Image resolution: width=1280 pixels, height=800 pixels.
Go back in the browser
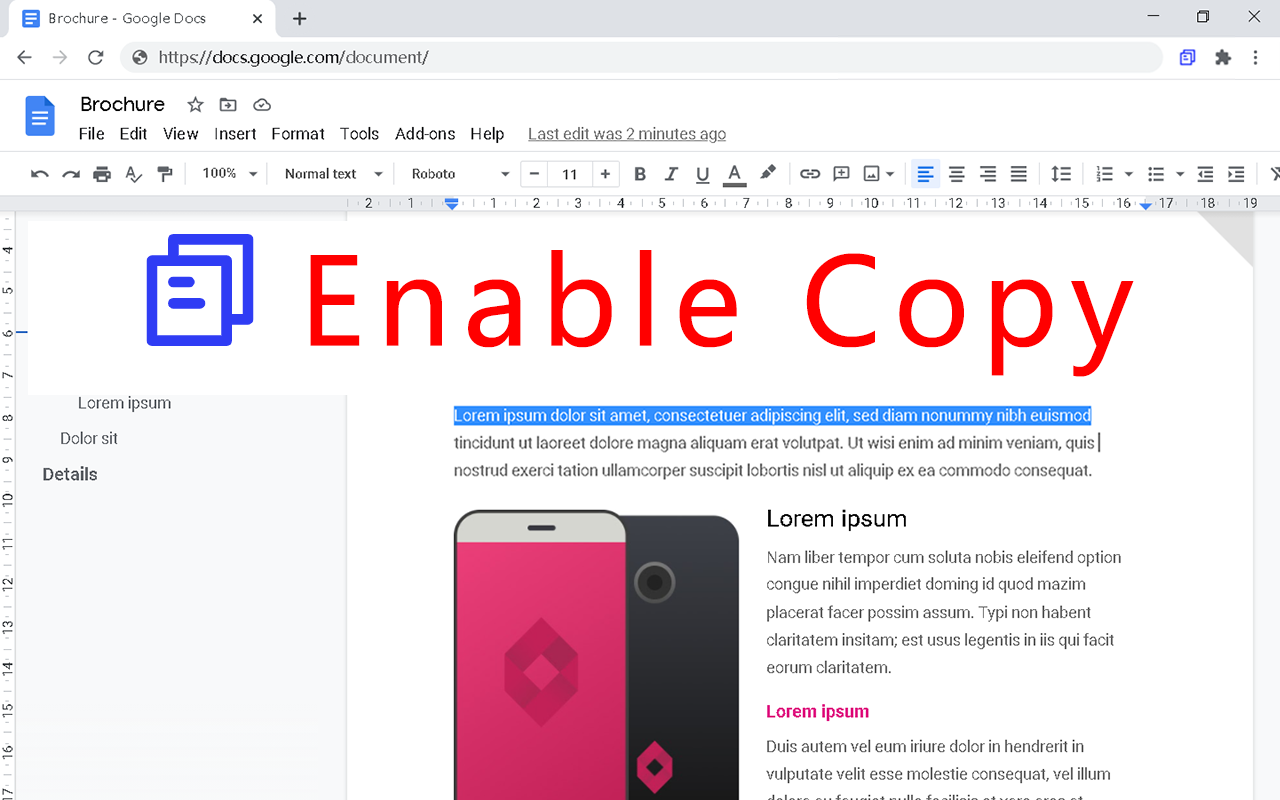(24, 58)
